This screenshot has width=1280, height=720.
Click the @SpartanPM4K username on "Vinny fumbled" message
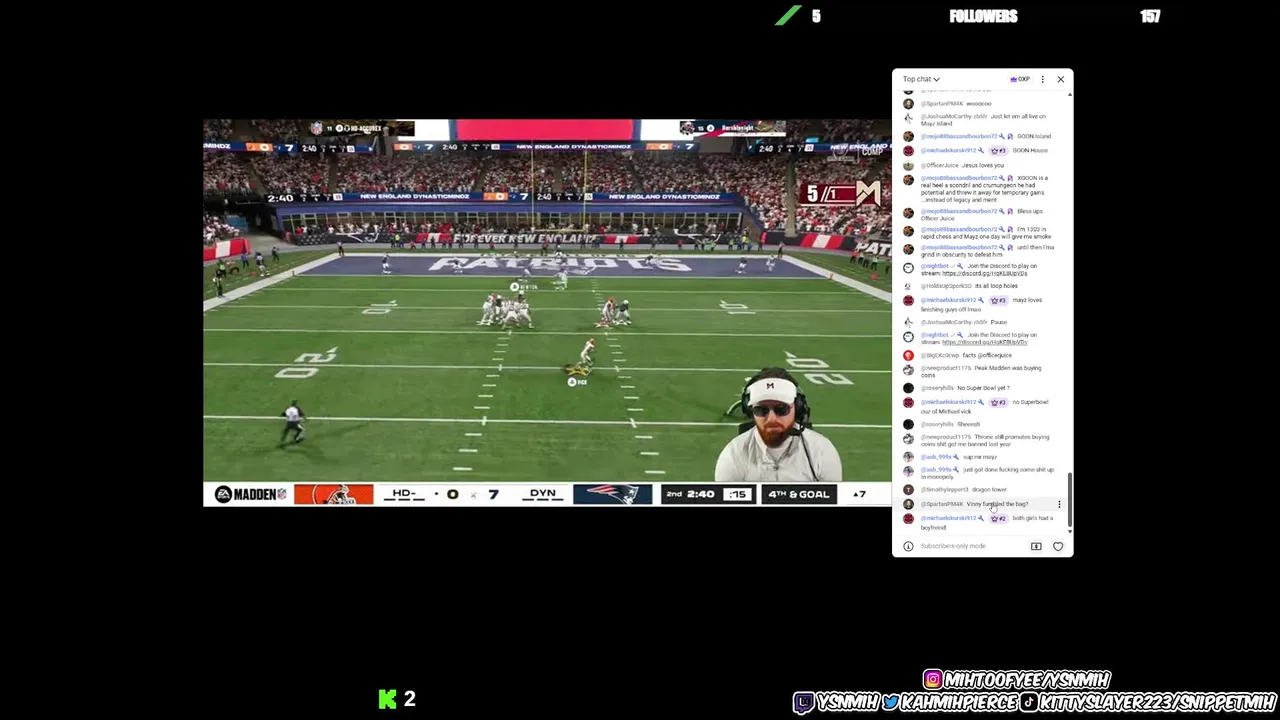point(941,504)
